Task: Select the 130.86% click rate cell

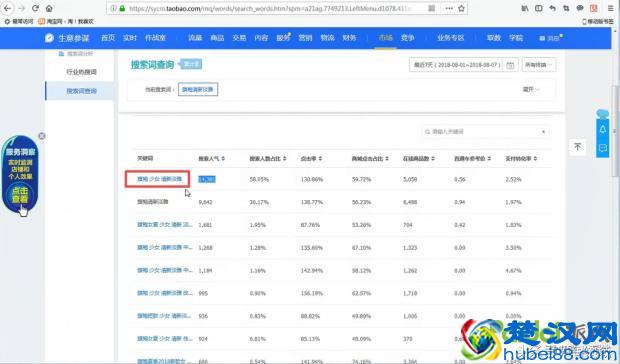Action: pyautogui.click(x=312, y=179)
